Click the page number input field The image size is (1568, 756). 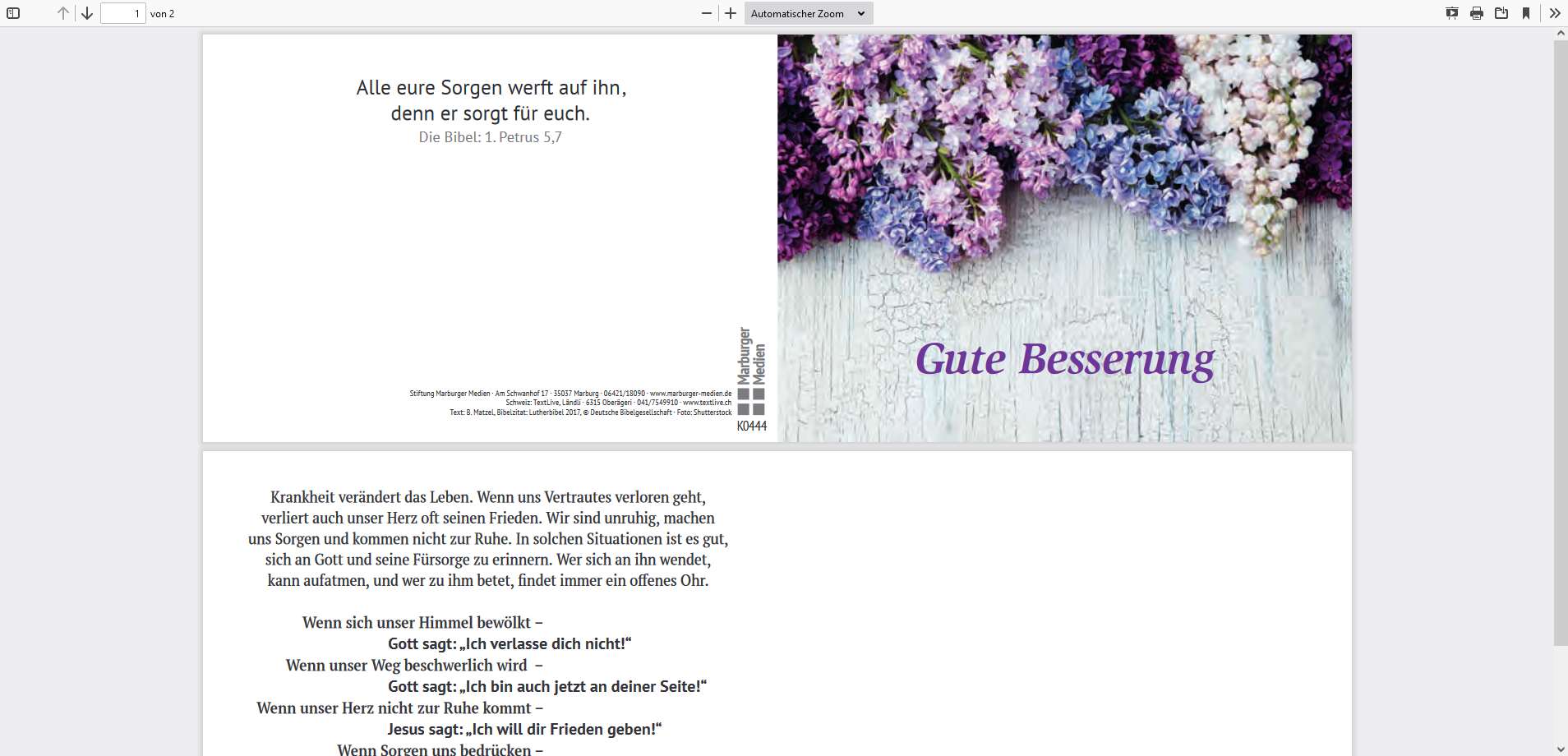(x=123, y=13)
